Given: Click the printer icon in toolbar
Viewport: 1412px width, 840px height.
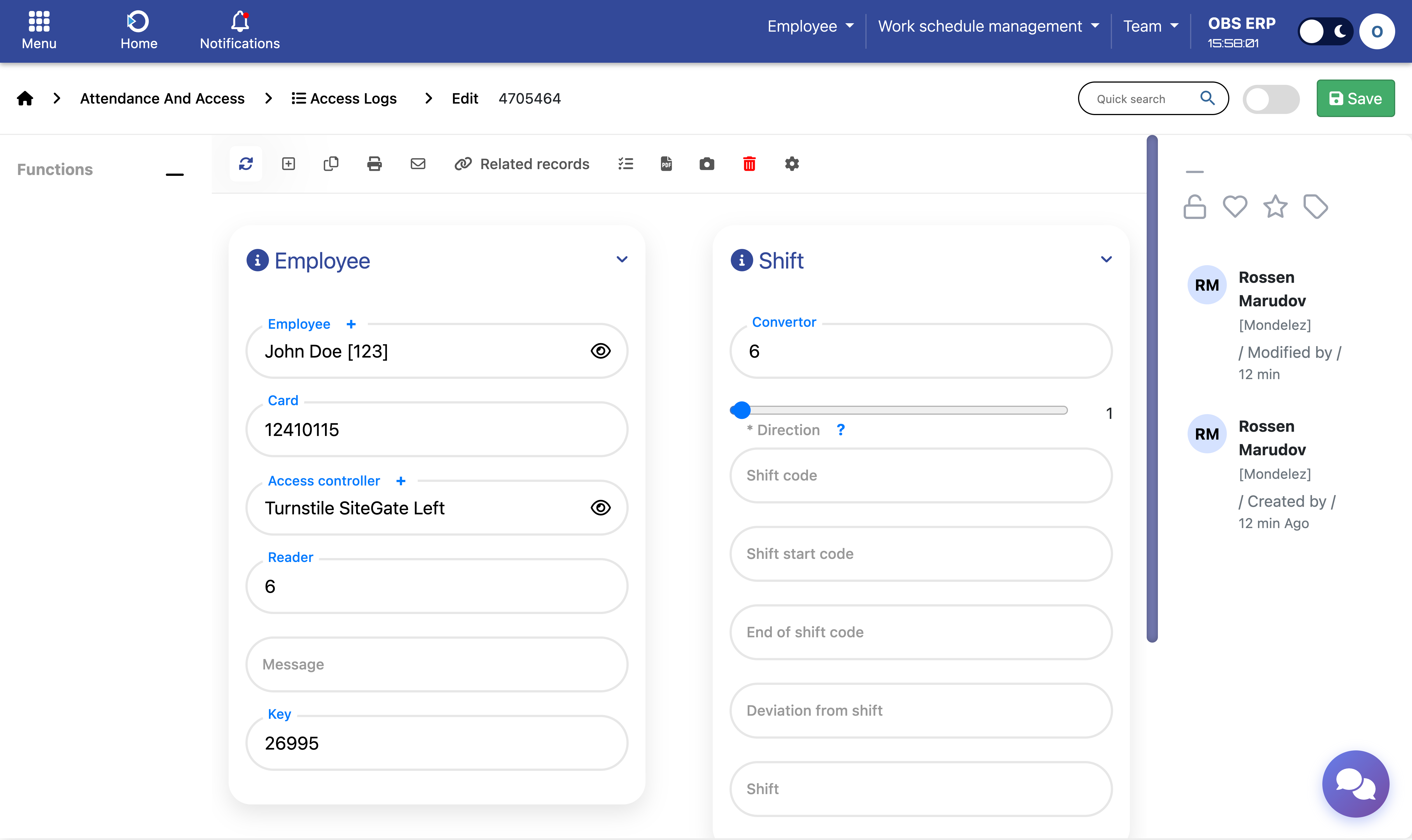Looking at the screenshot, I should coord(374,164).
